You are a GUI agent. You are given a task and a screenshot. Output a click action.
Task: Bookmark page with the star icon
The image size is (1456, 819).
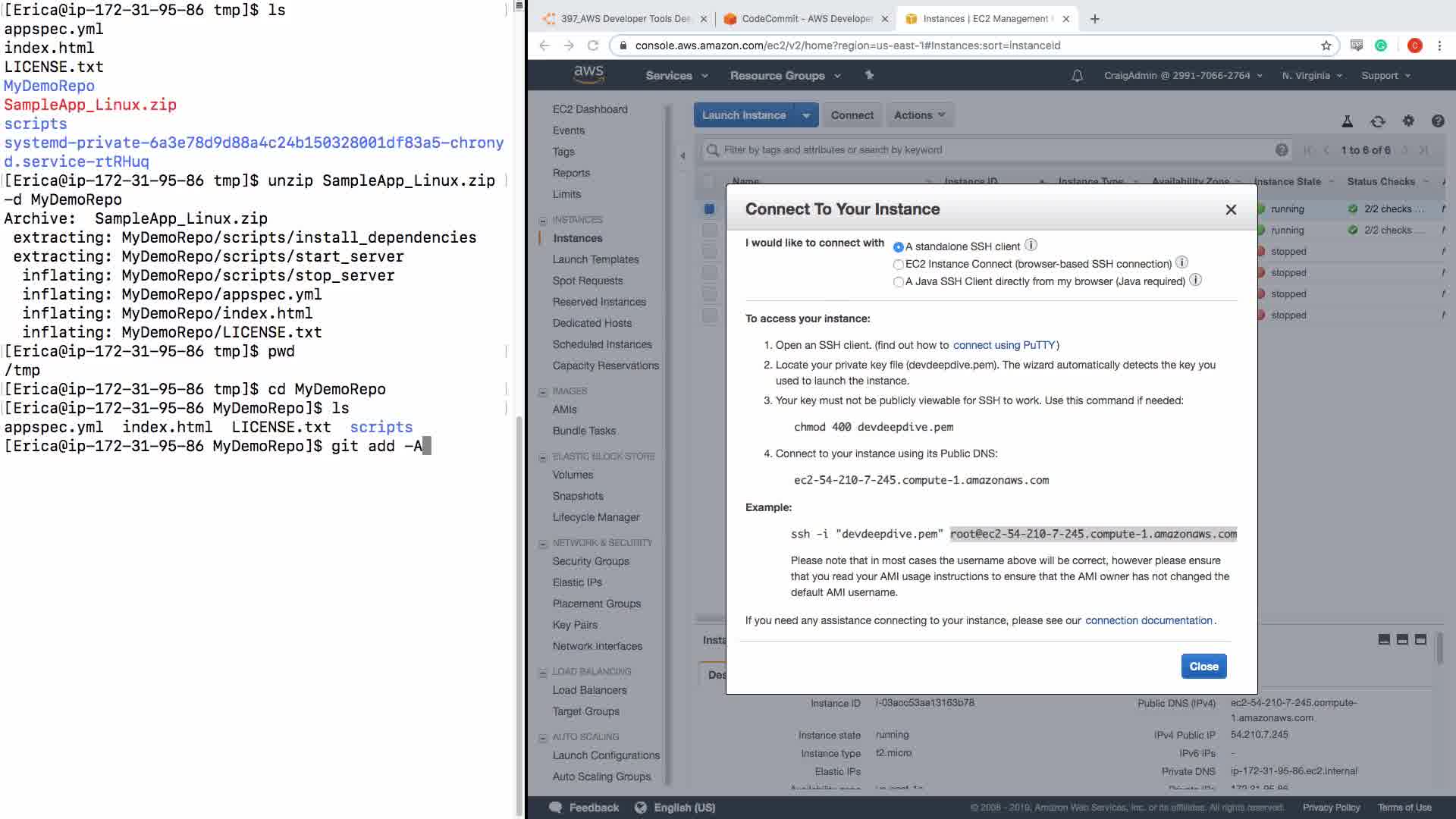coord(1326,45)
